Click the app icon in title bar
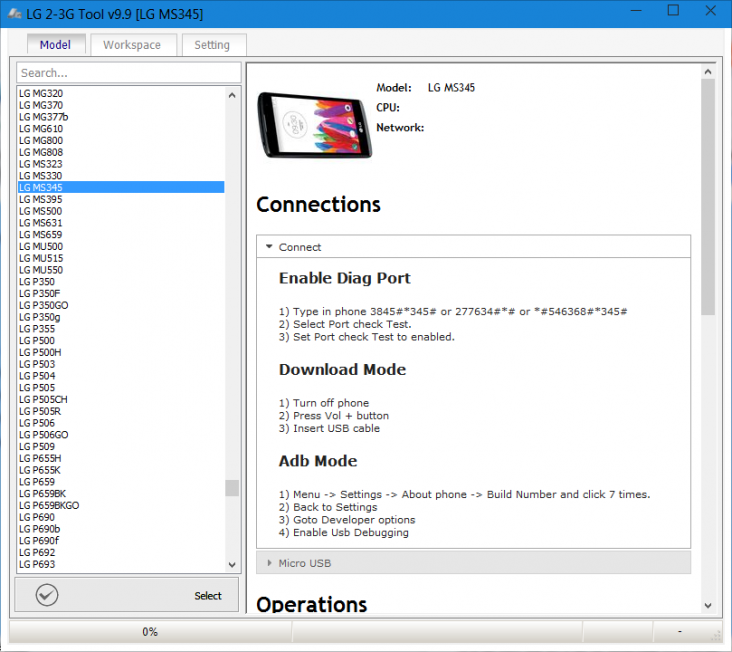The height and width of the screenshot is (652, 732). tap(14, 14)
